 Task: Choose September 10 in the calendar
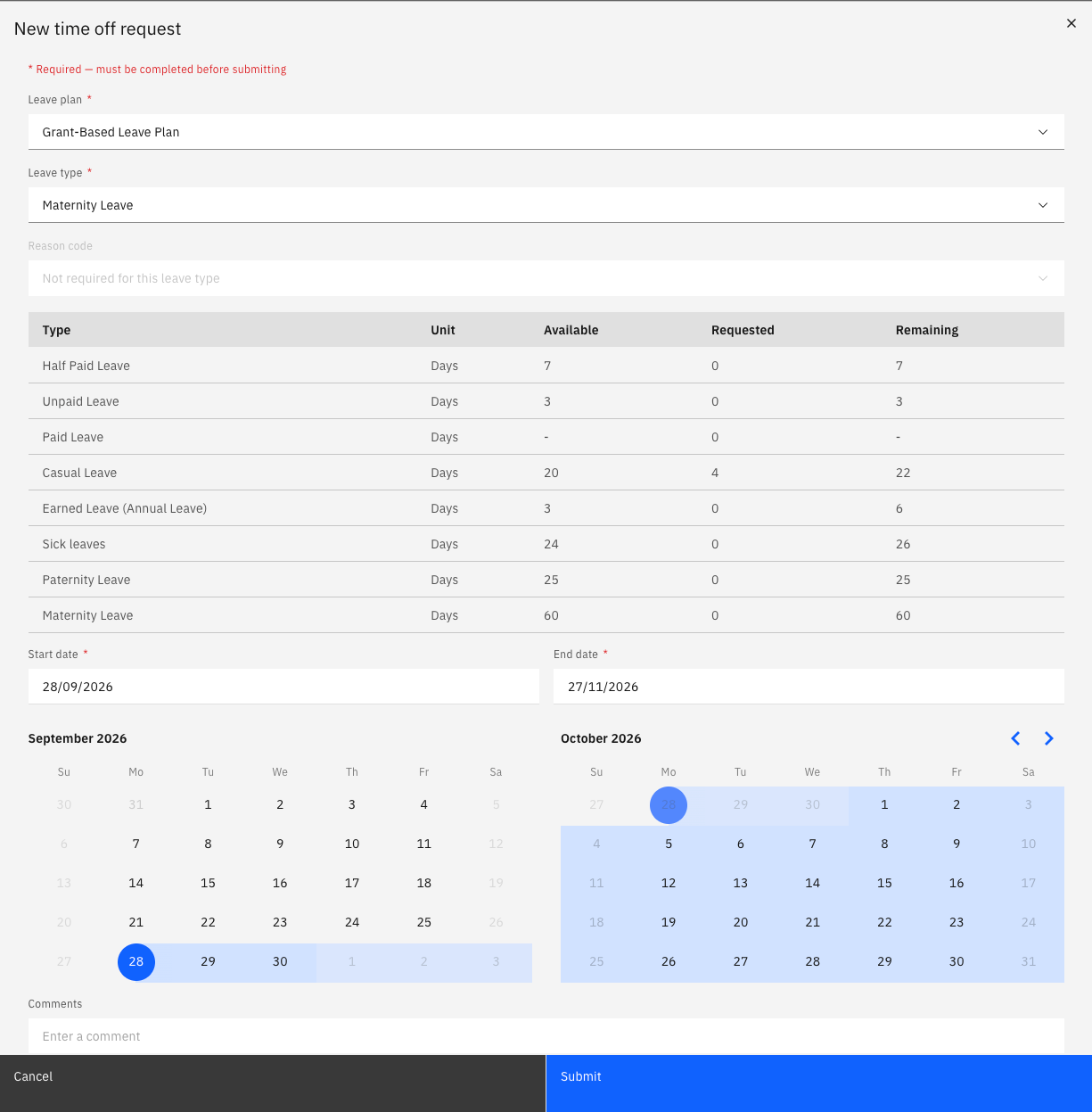pyautogui.click(x=352, y=844)
